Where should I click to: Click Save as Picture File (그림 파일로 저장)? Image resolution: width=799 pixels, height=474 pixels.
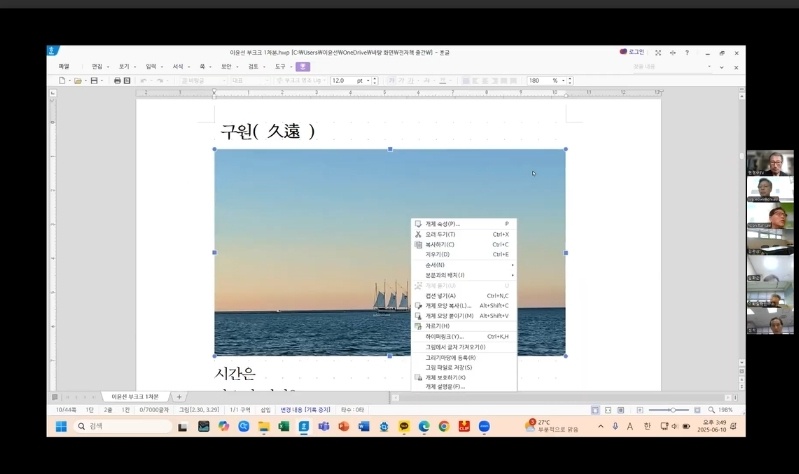pyautogui.click(x=448, y=367)
